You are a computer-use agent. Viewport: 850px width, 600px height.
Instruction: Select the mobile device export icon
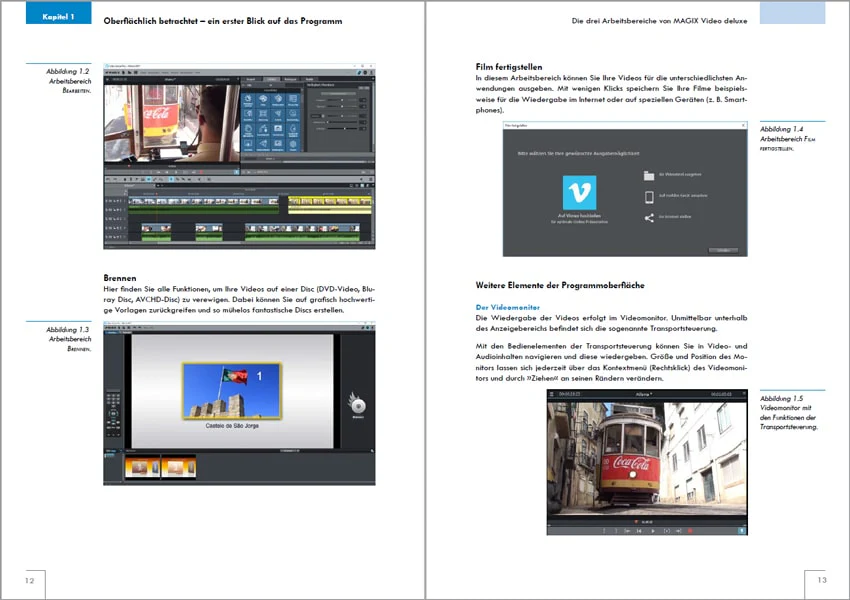pos(649,197)
